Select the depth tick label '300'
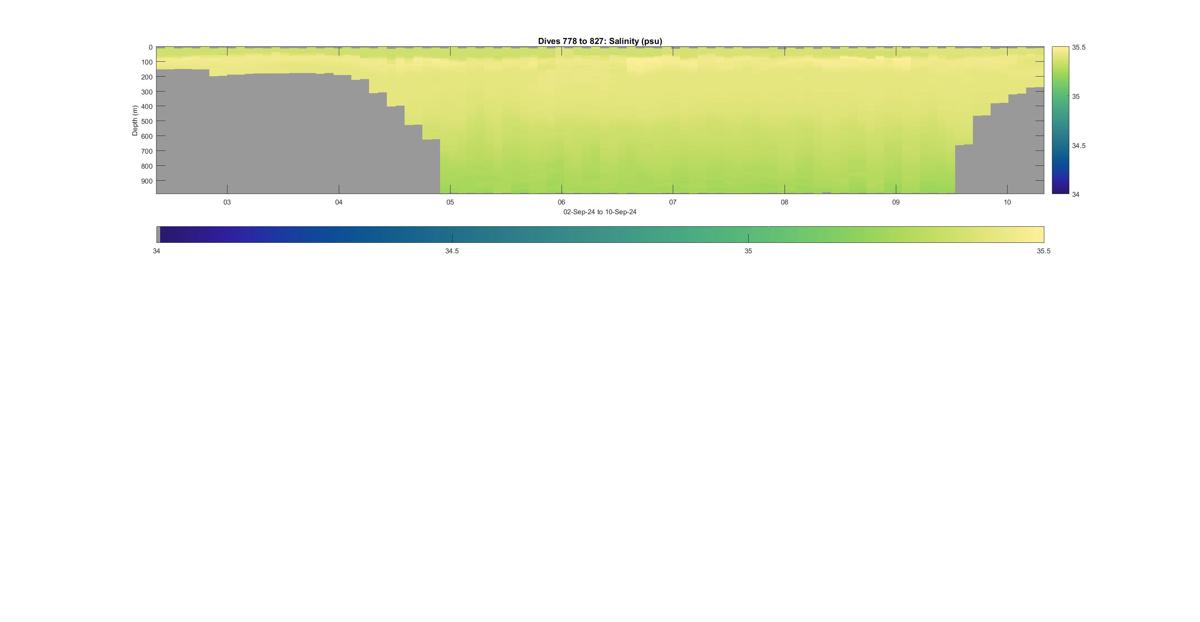This screenshot has height=622, width=1200. tap(147, 92)
